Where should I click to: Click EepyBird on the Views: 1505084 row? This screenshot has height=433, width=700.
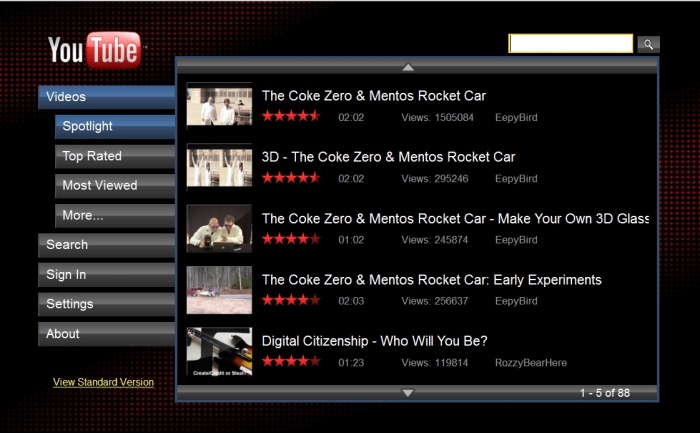coord(516,117)
